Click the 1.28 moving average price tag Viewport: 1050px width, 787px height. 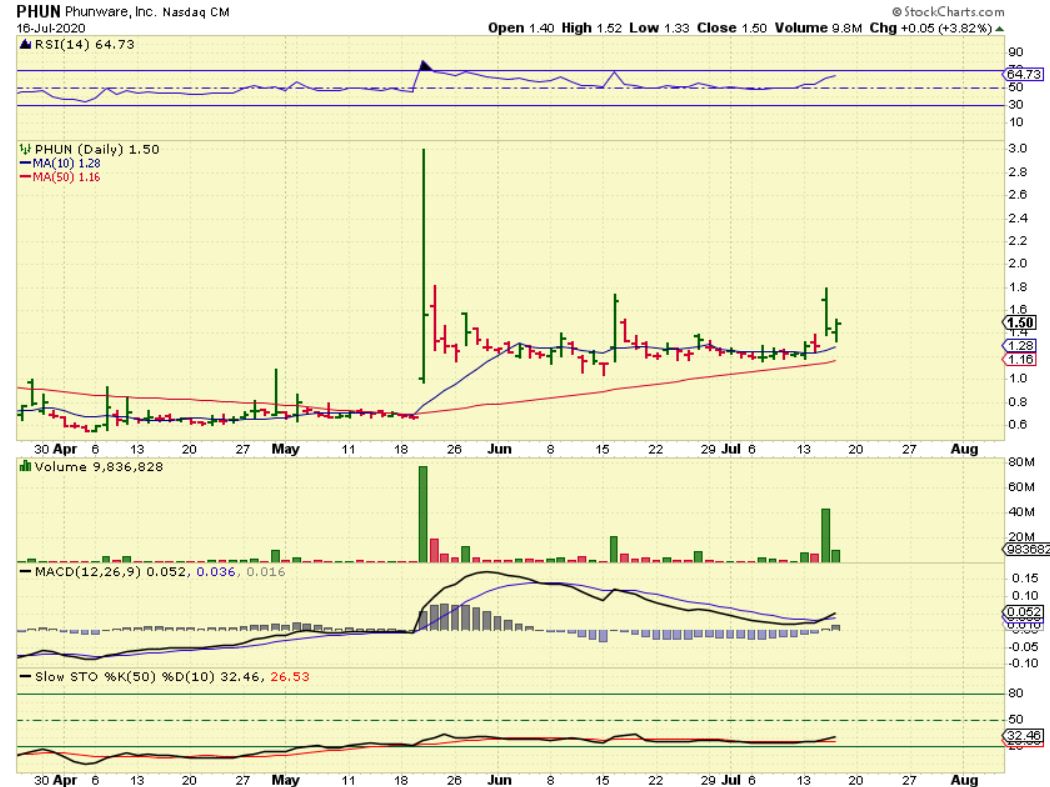(x=1021, y=346)
